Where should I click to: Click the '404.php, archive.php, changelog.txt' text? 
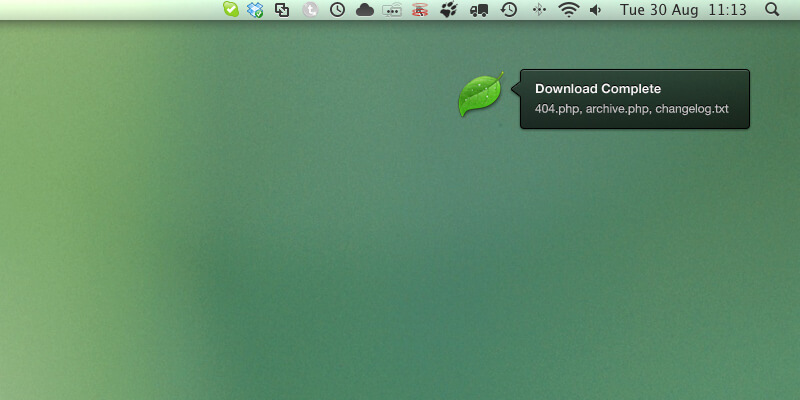tap(632, 109)
